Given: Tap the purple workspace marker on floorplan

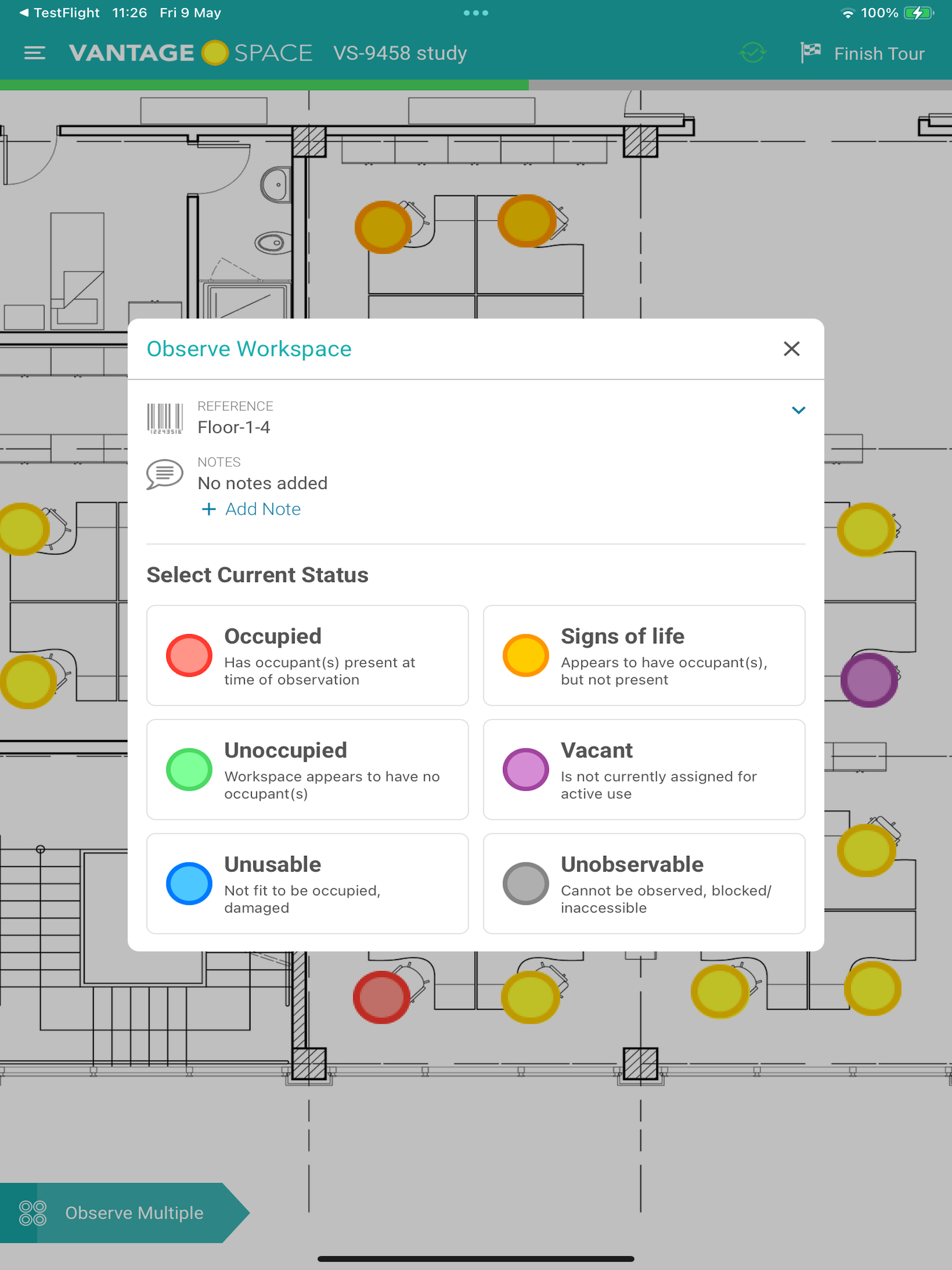Looking at the screenshot, I should tap(869, 680).
